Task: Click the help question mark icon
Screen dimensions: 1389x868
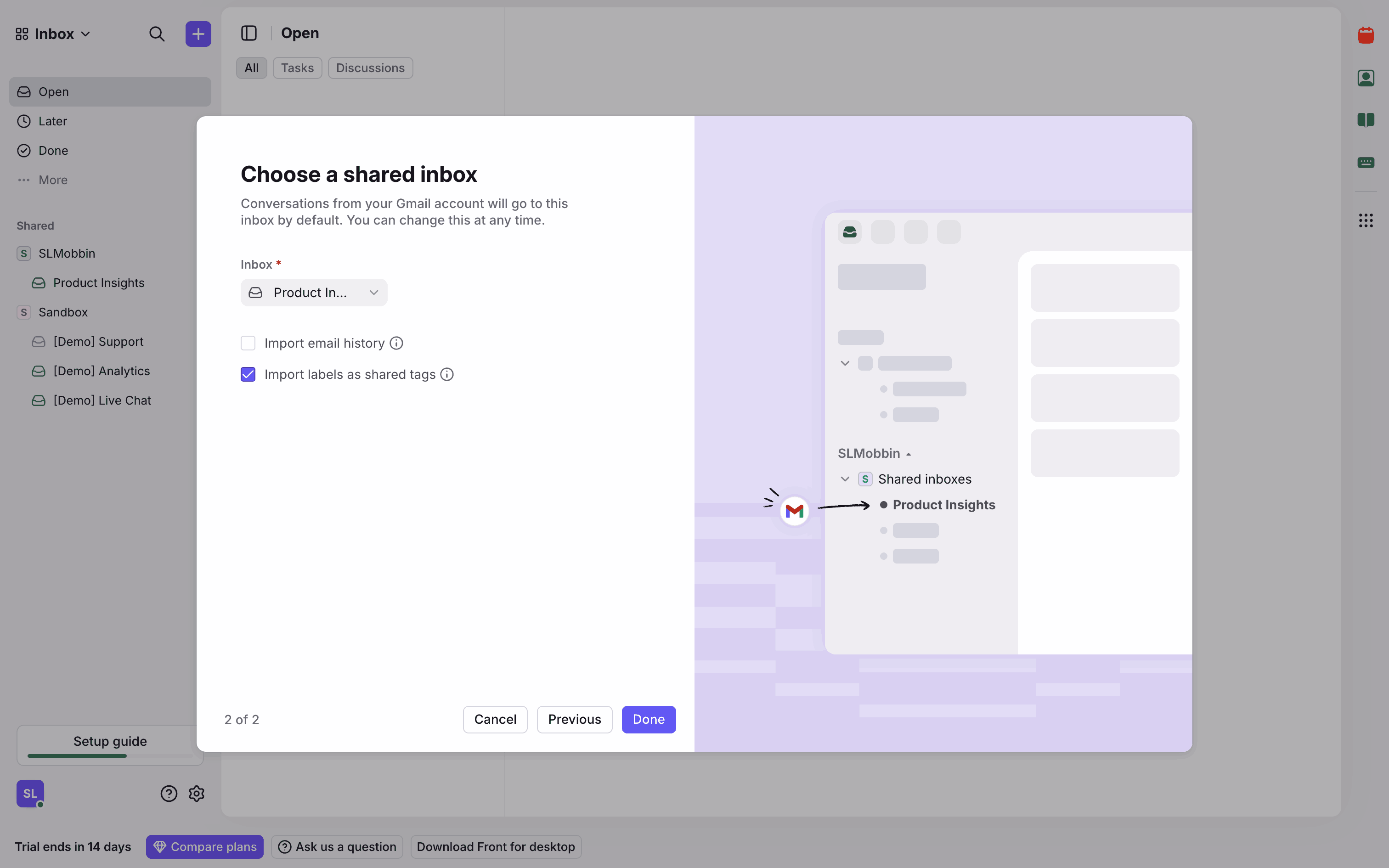Action: [x=169, y=794]
